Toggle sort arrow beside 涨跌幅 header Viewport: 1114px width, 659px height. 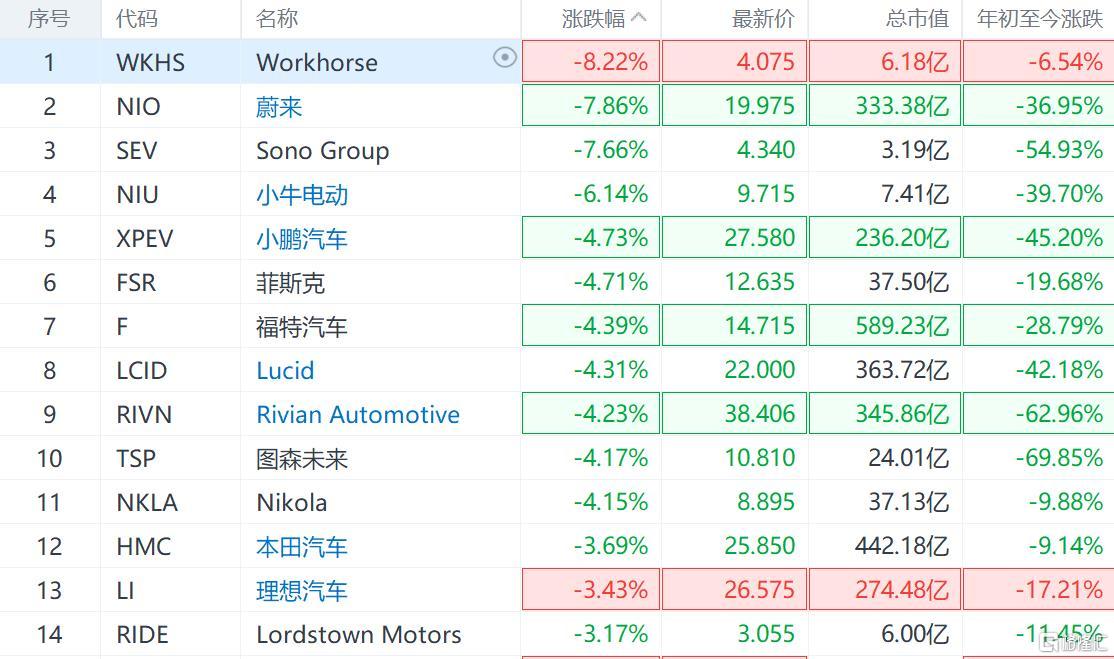coord(640,18)
